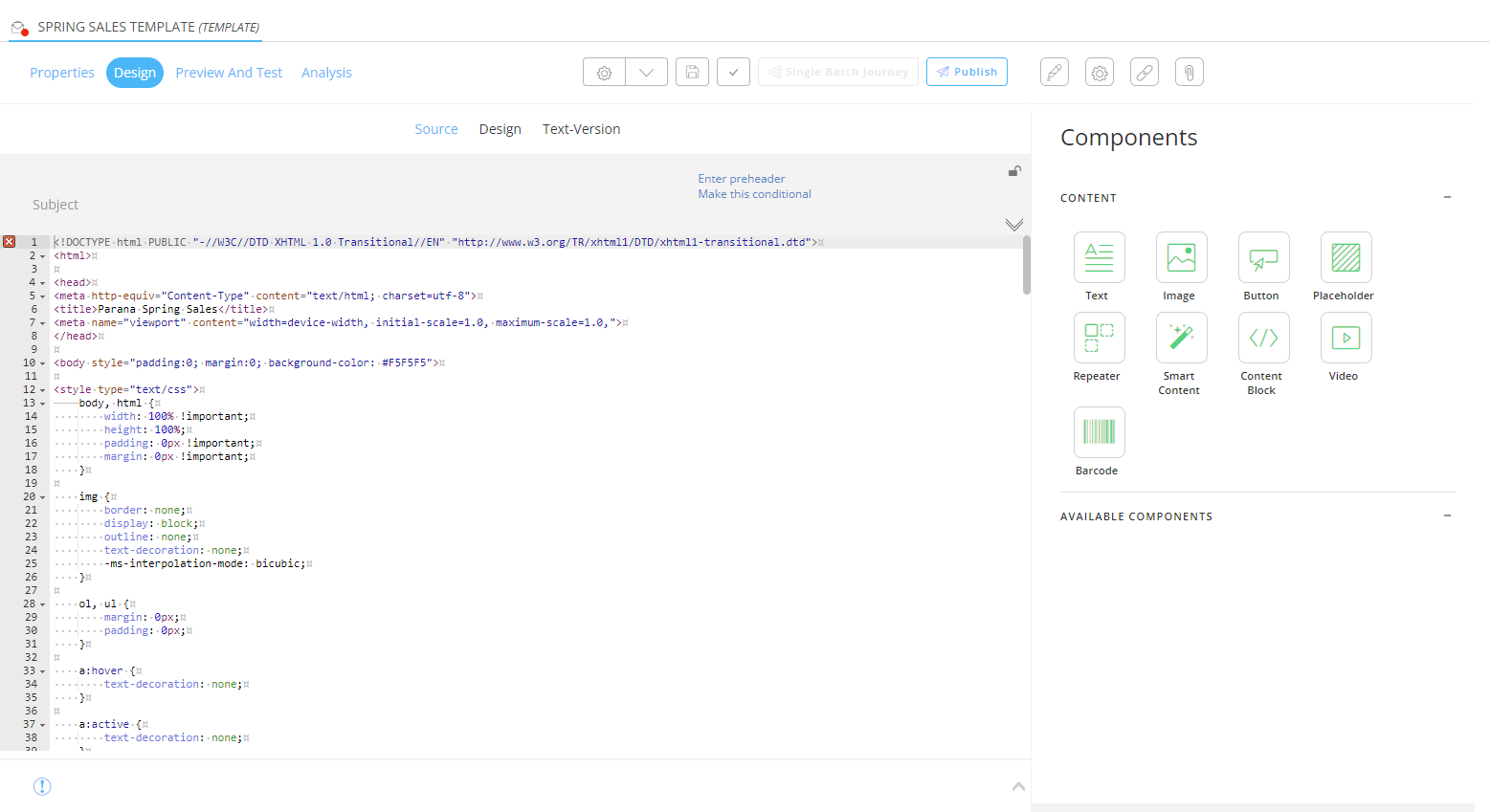This screenshot has height=812, width=1490.
Task: Collapse the CONTENT section
Action: pos(1447,197)
